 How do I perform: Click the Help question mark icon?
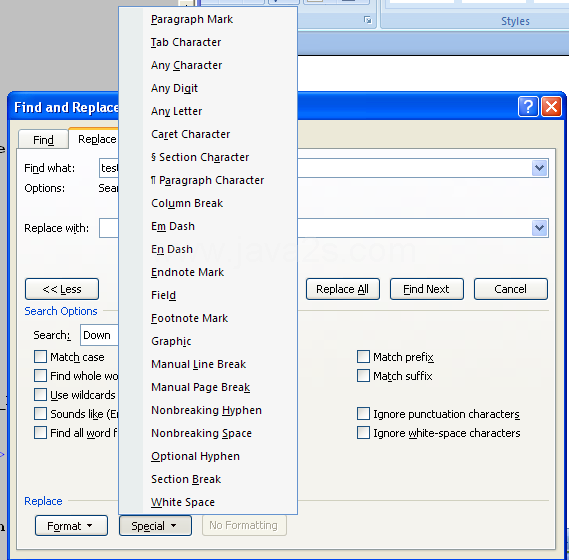(528, 107)
